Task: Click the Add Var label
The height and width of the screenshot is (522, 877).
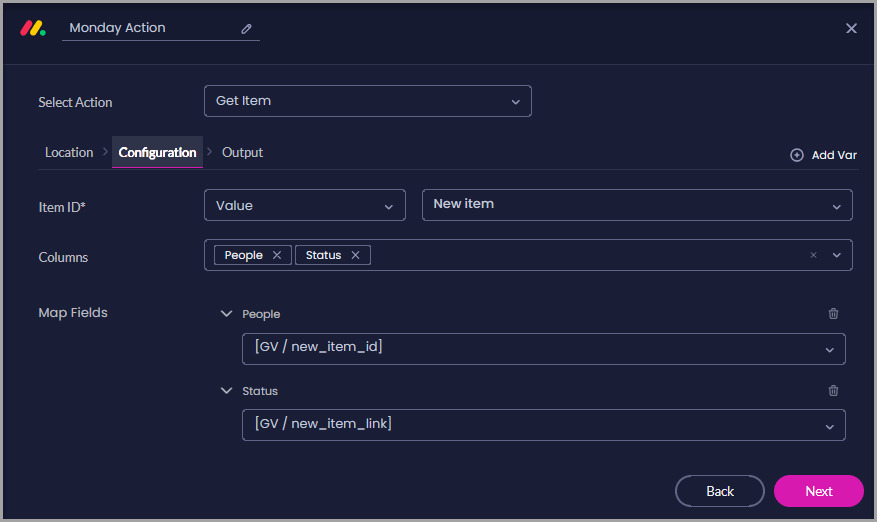Action: (x=834, y=155)
